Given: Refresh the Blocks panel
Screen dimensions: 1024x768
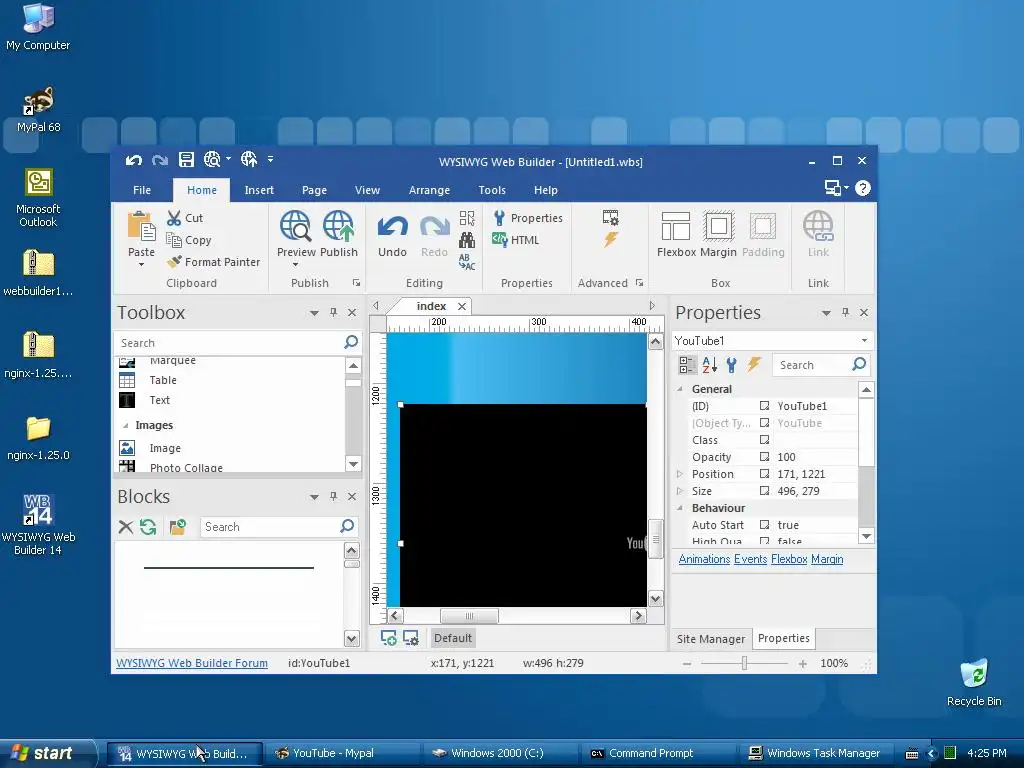Looking at the screenshot, I should coord(148,527).
